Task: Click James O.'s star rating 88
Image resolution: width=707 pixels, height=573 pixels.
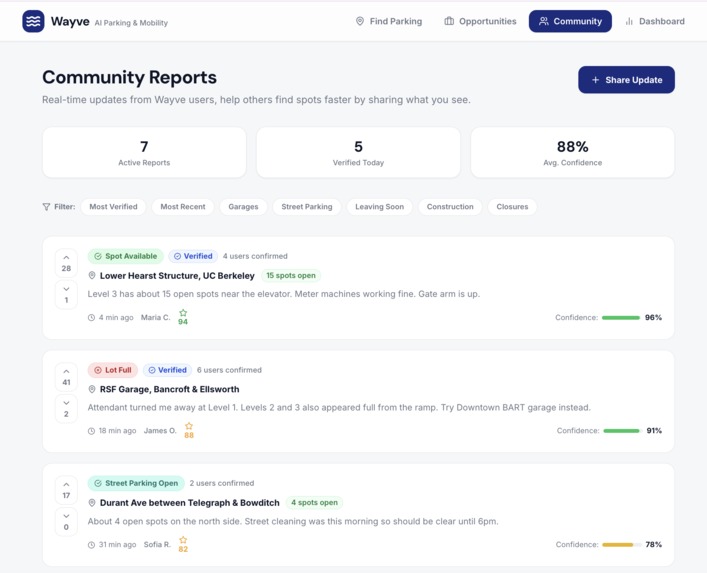Action: click(x=189, y=431)
